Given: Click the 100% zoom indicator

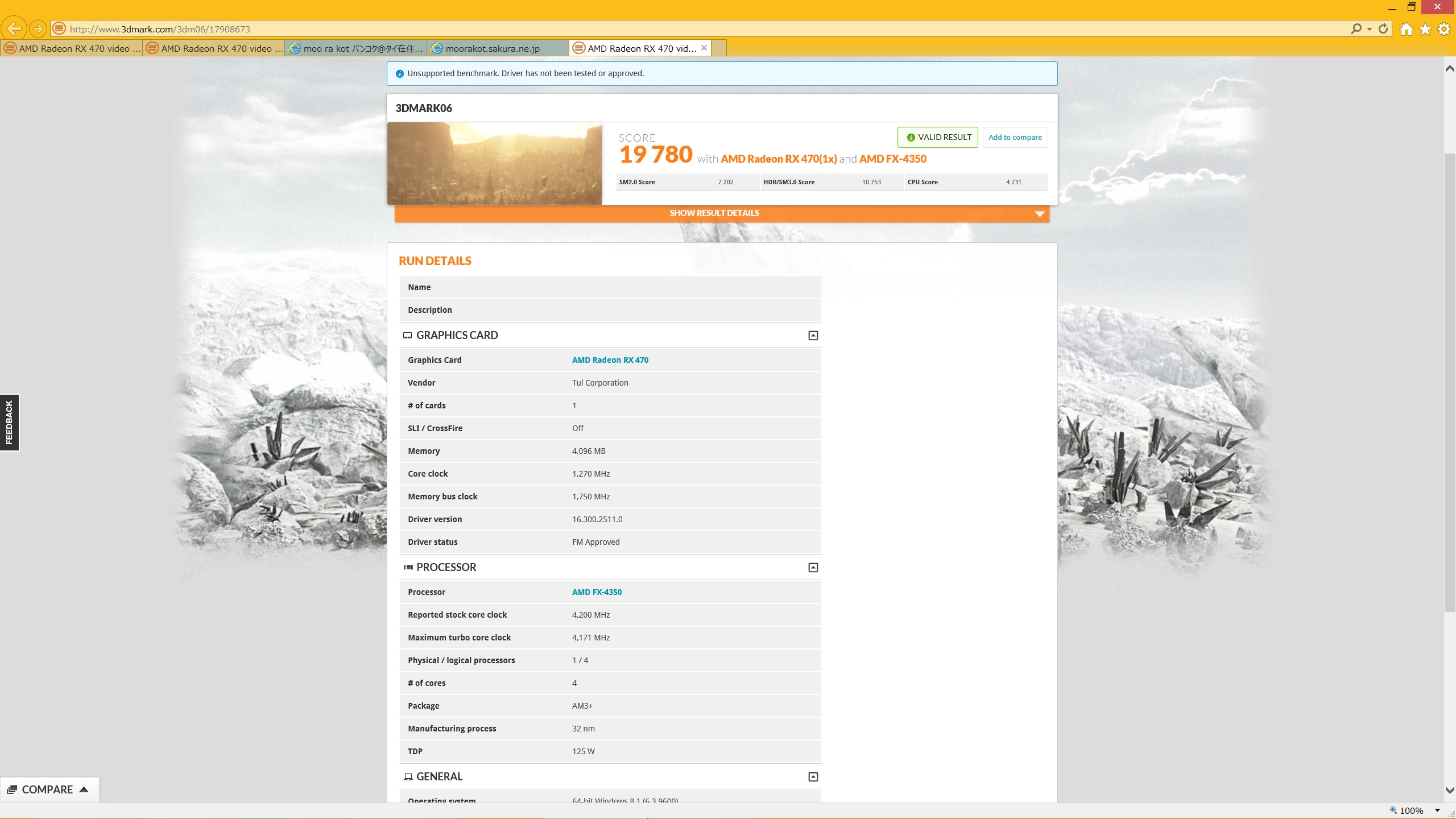Looking at the screenshot, I should click(x=1406, y=810).
